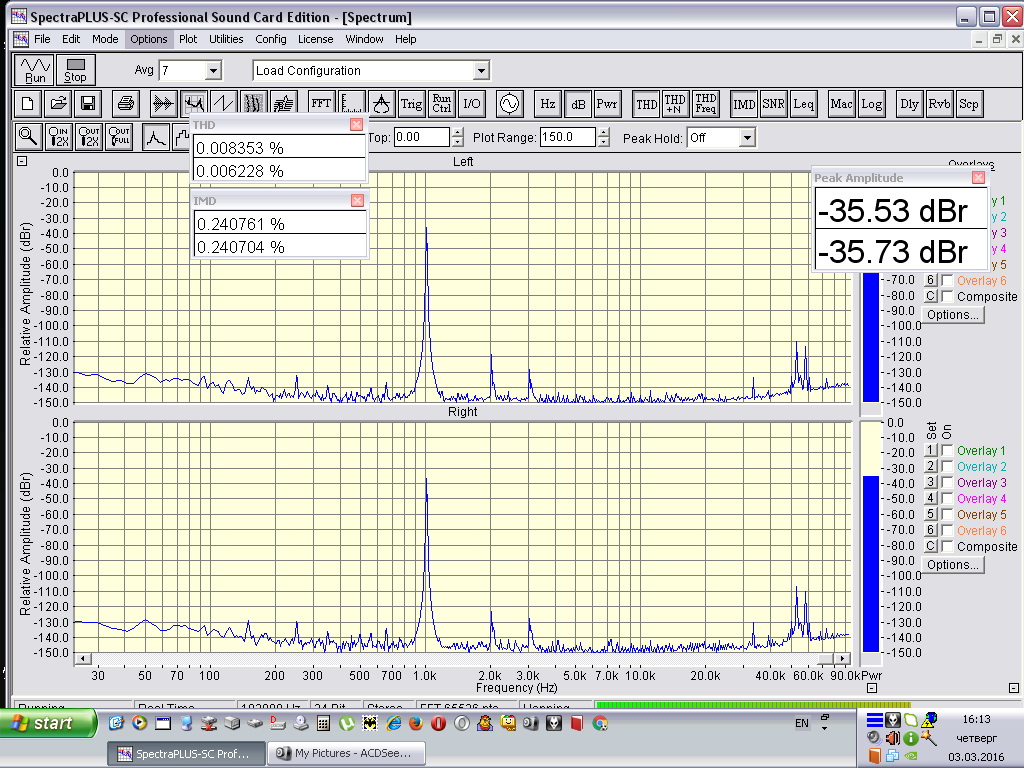Check the lower Composite checkbox
The image size is (1024, 768).
pyautogui.click(x=947, y=546)
